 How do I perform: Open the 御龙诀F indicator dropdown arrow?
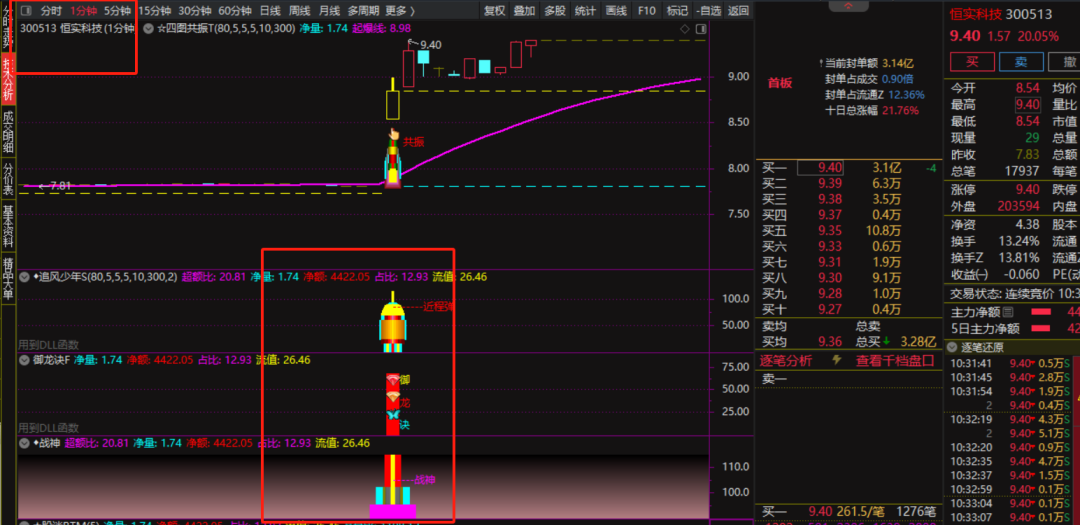click(x=25, y=360)
